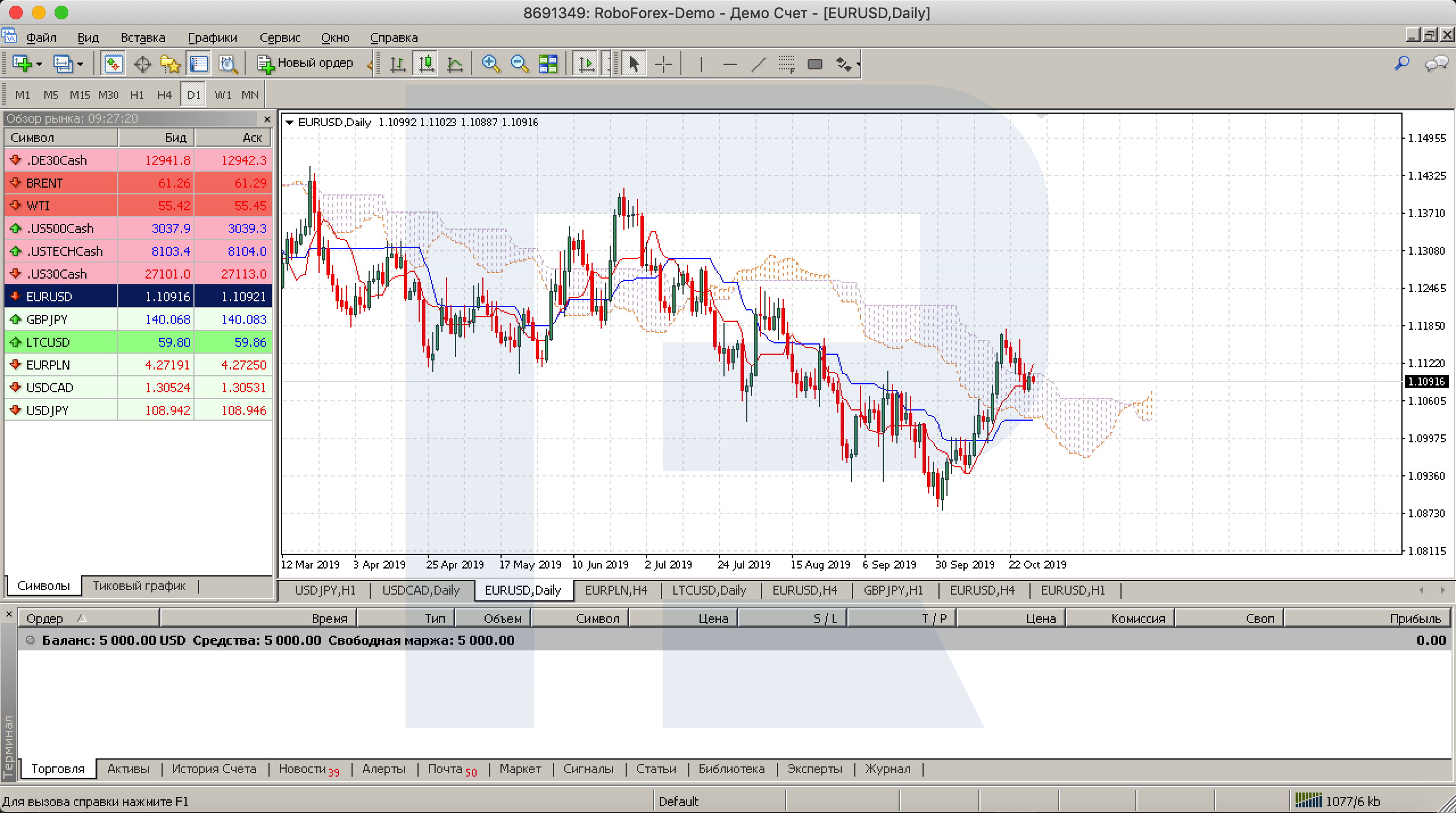Select the LTCUSD symbol row
The width and height of the screenshot is (1456, 813).
tap(138, 342)
